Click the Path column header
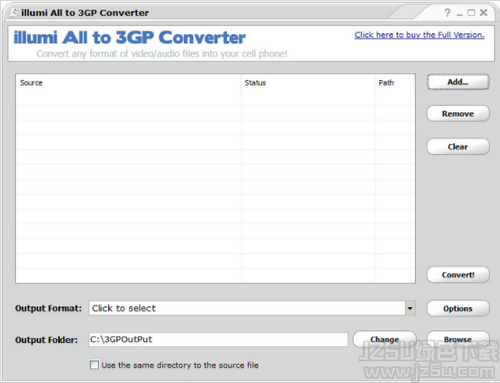Image resolution: width=500 pixels, height=383 pixels. point(395,83)
